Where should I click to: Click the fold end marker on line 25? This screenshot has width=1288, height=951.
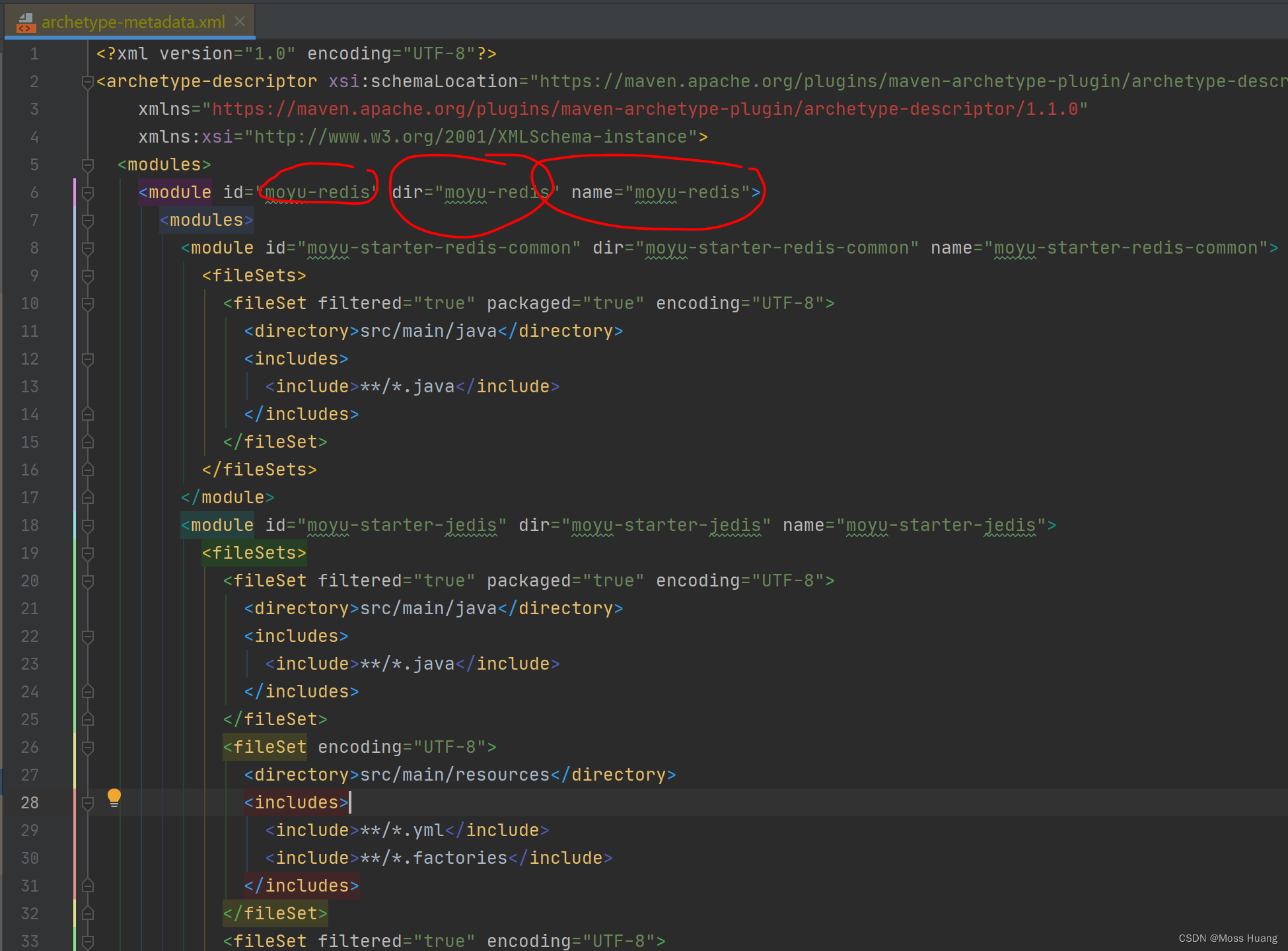(87, 719)
